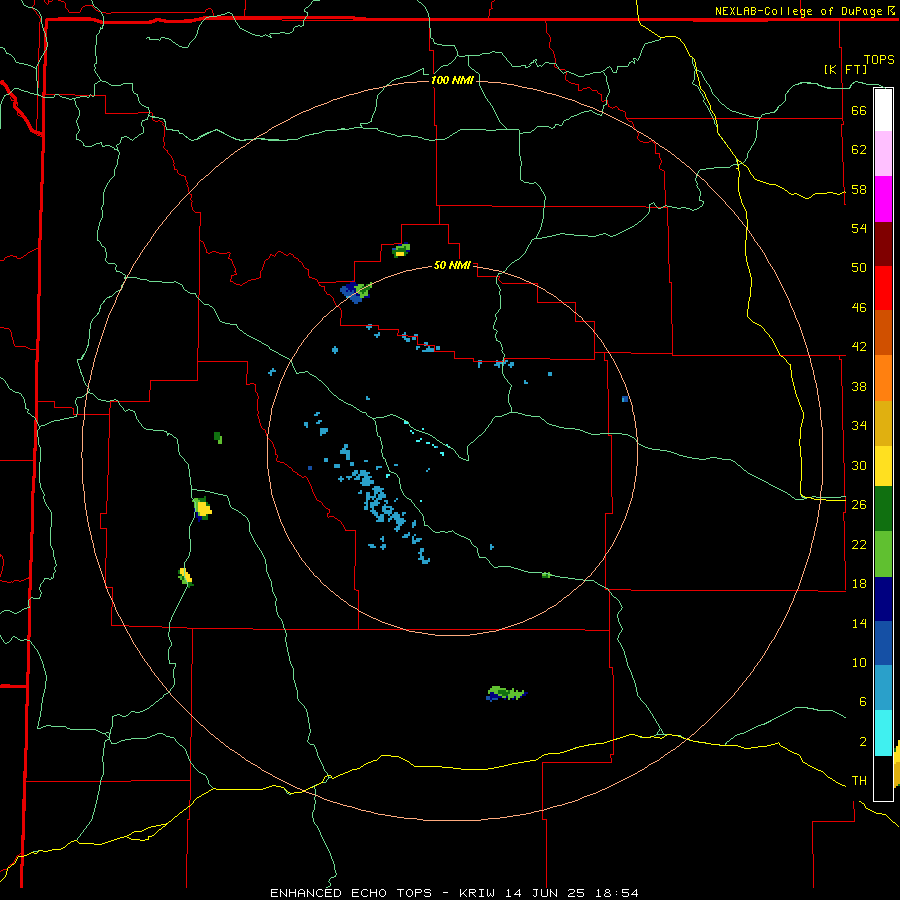Screen dimensions: 900x900
Task: Click the TH threshold legend label
Action: [x=859, y=781]
